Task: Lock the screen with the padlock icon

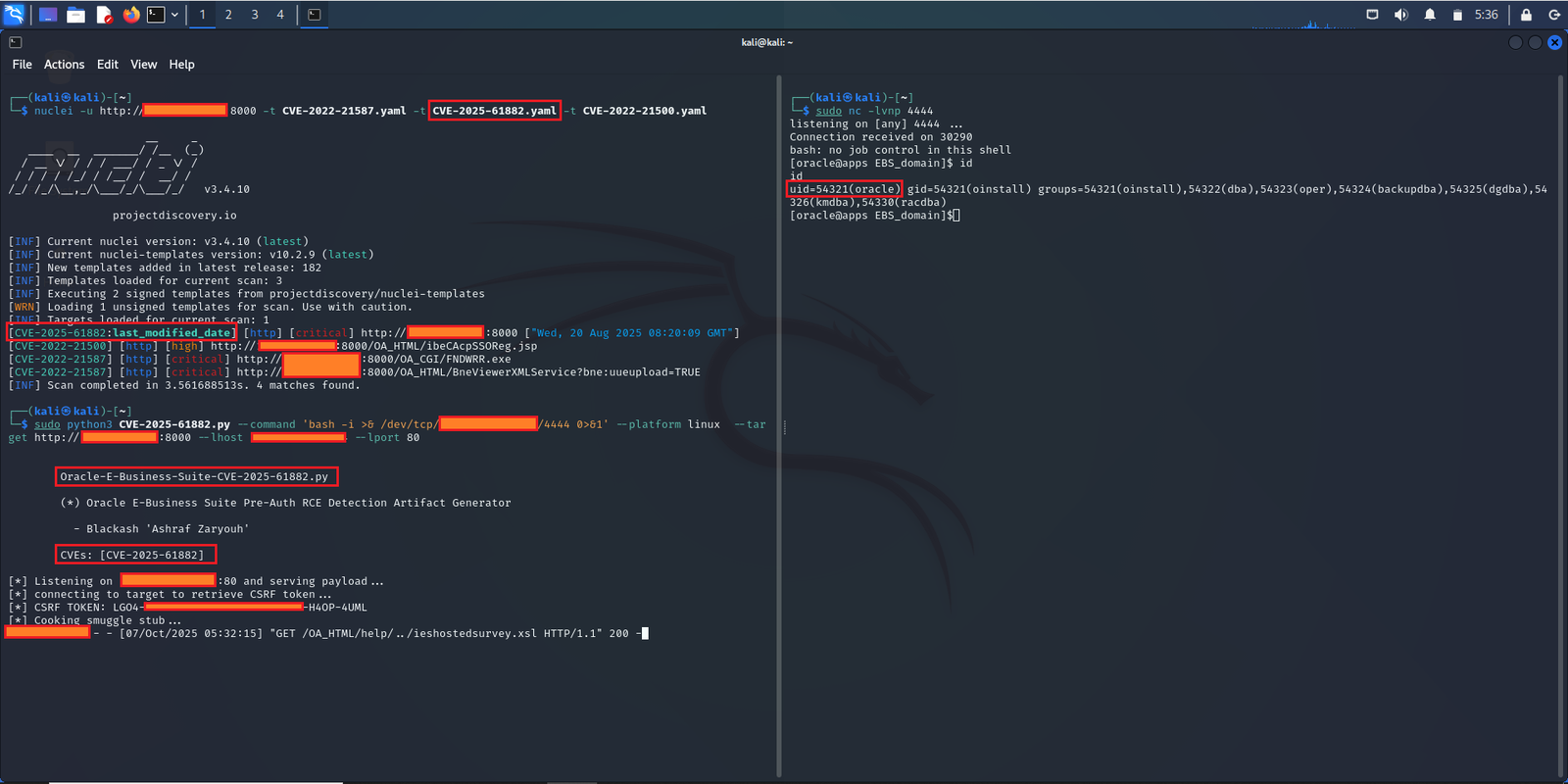Action: [1526, 15]
